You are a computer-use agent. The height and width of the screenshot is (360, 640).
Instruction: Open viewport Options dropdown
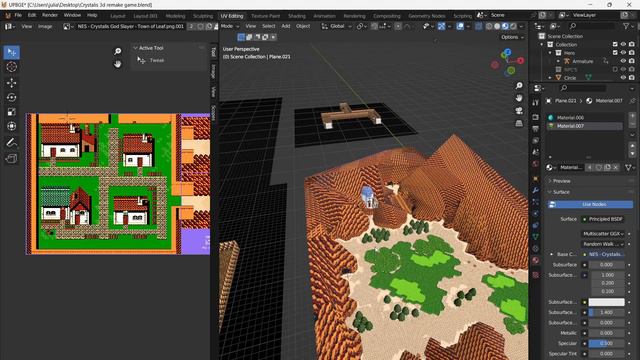512,37
